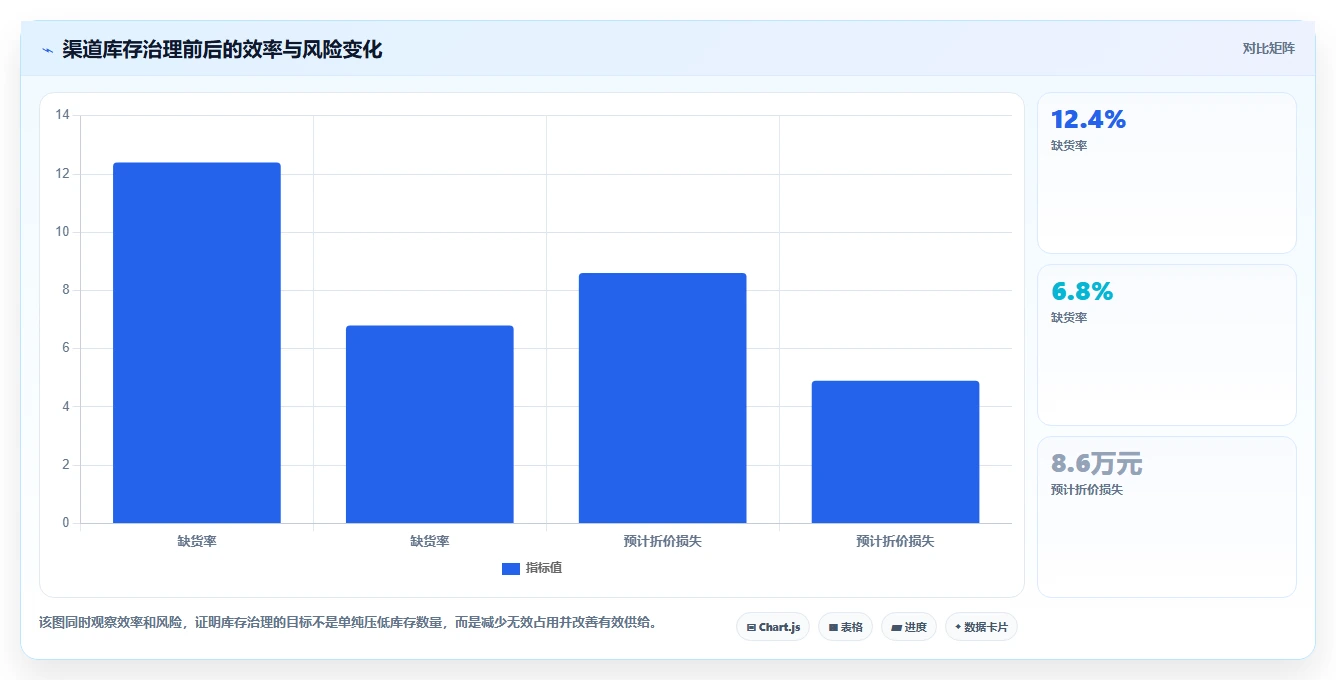
Task: Open the 8.6万元 预计折价损失 card
Action: [x=1167, y=517]
